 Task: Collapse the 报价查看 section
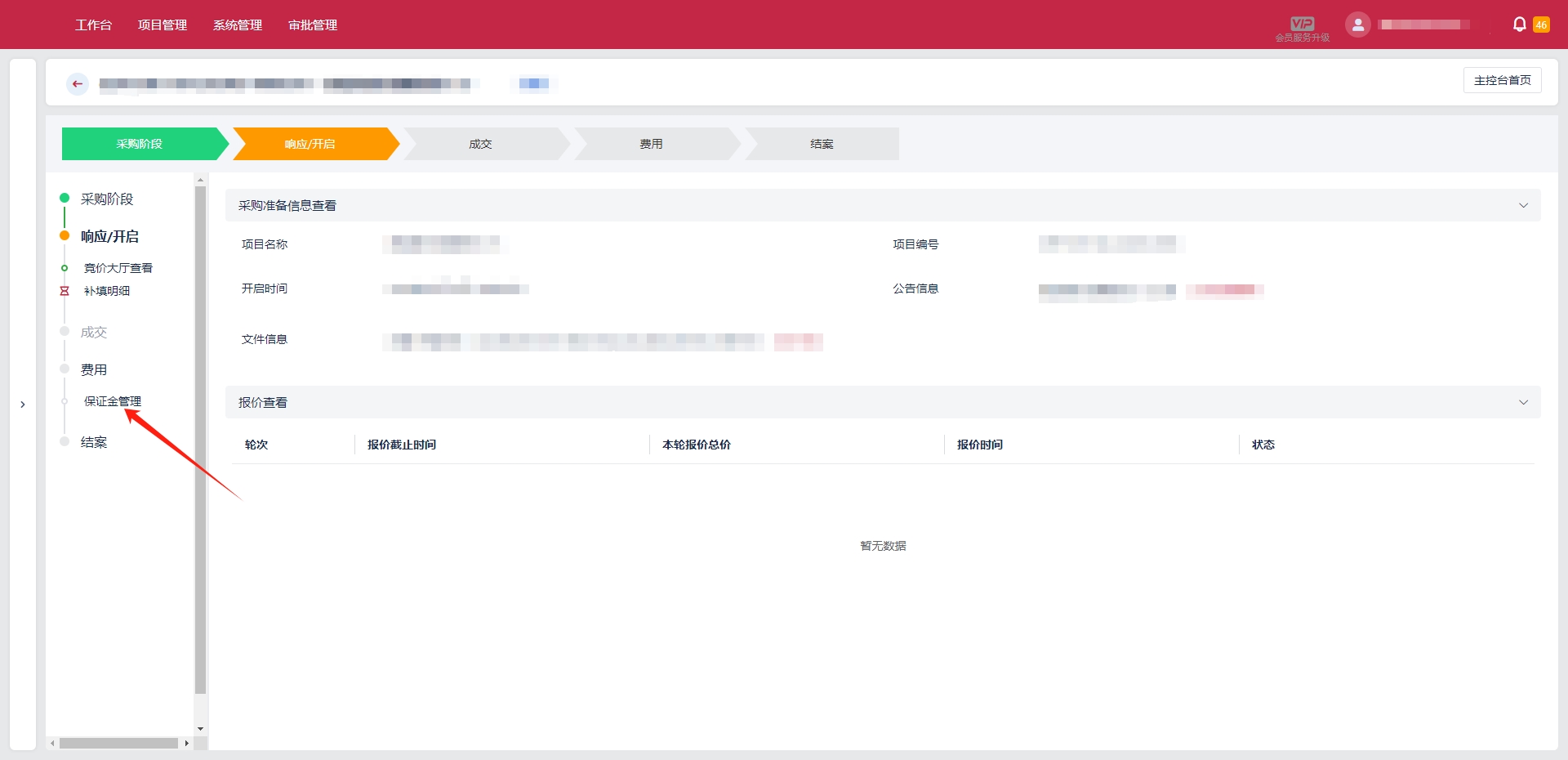(x=1523, y=403)
